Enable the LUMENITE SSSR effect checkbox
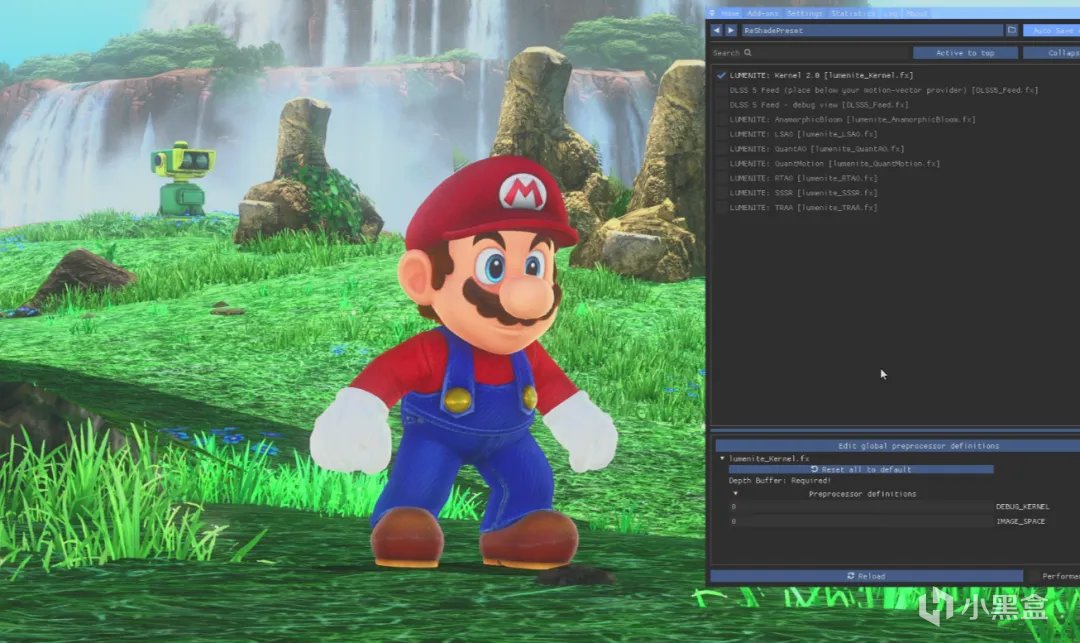This screenshot has width=1080, height=643. coord(721,193)
